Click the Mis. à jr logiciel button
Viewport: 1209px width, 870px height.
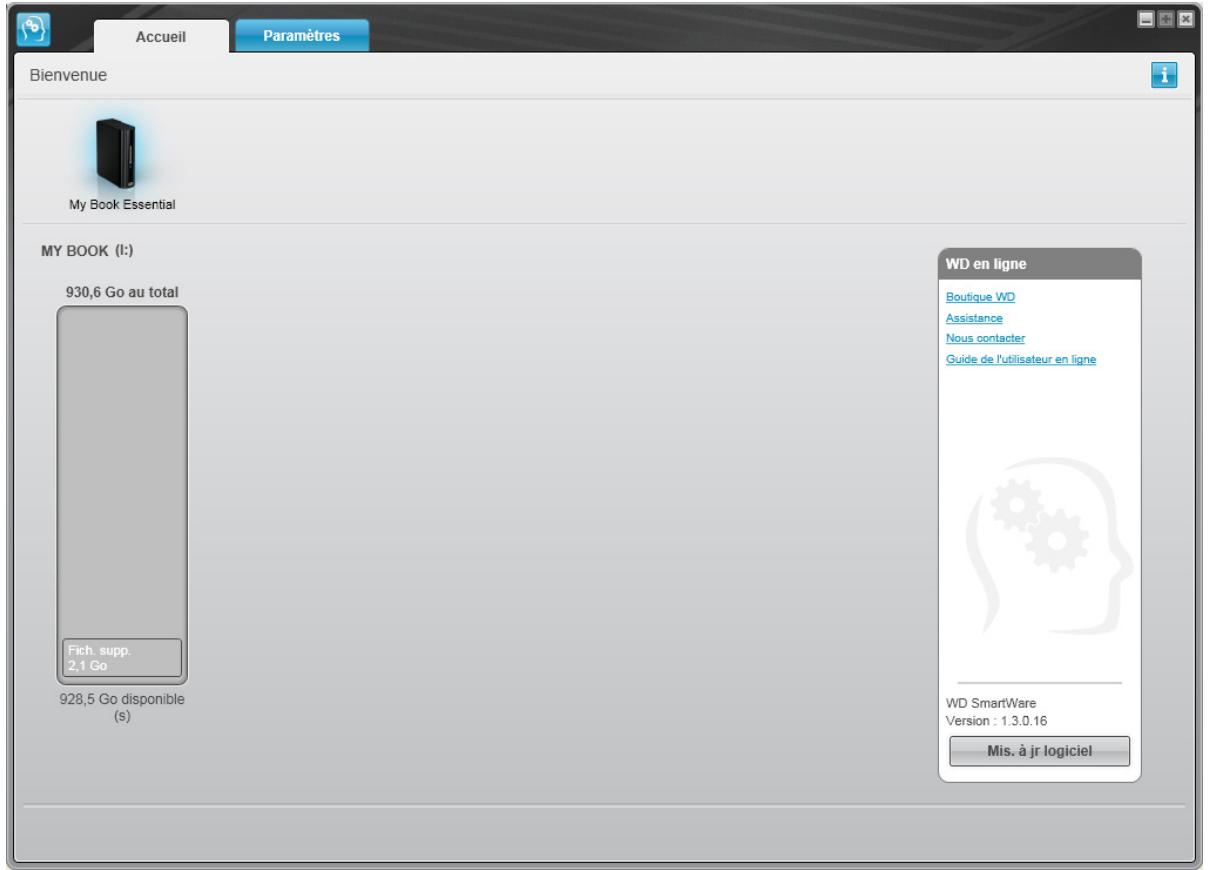pyautogui.click(x=1039, y=752)
